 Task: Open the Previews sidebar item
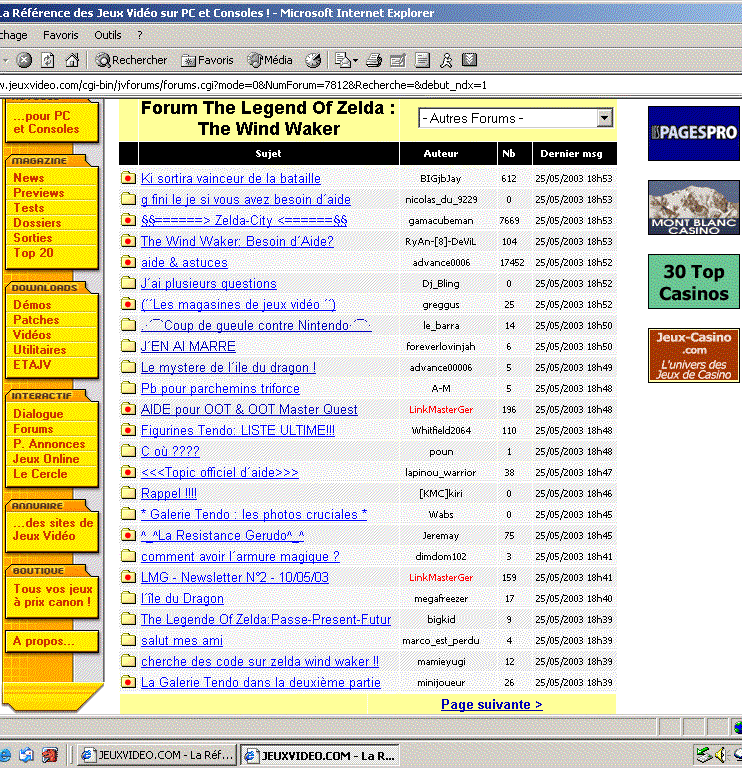[x=39, y=193]
